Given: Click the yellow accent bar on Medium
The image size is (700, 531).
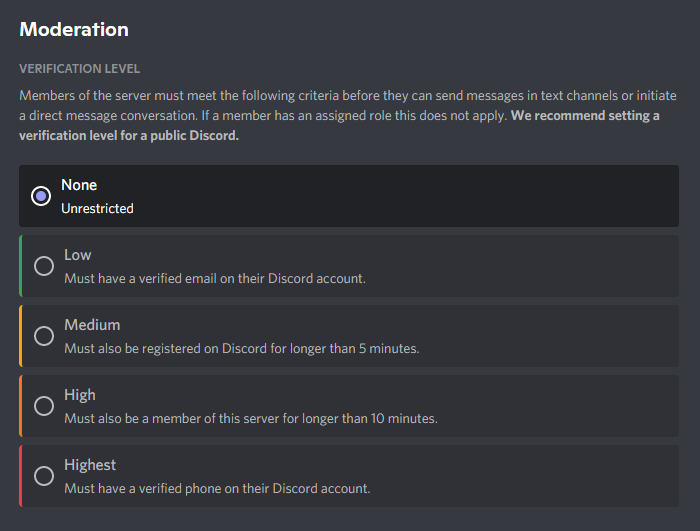Looking at the screenshot, I should (x=21, y=336).
